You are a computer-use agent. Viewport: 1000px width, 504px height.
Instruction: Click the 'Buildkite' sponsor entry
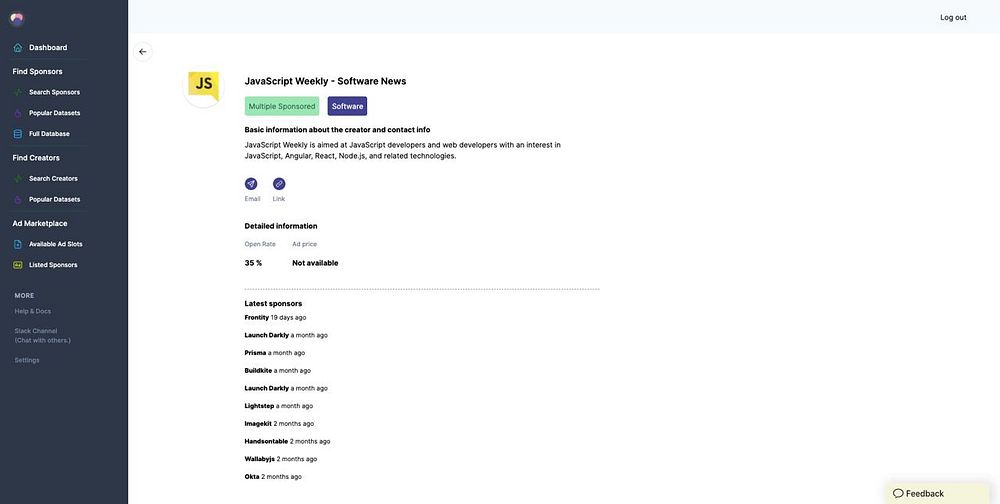pos(278,371)
